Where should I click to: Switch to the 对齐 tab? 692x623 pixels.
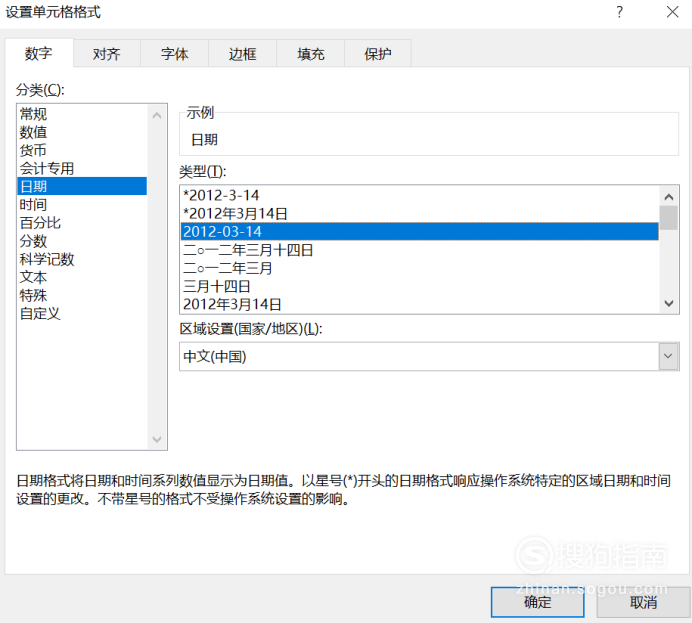pyautogui.click(x=107, y=54)
